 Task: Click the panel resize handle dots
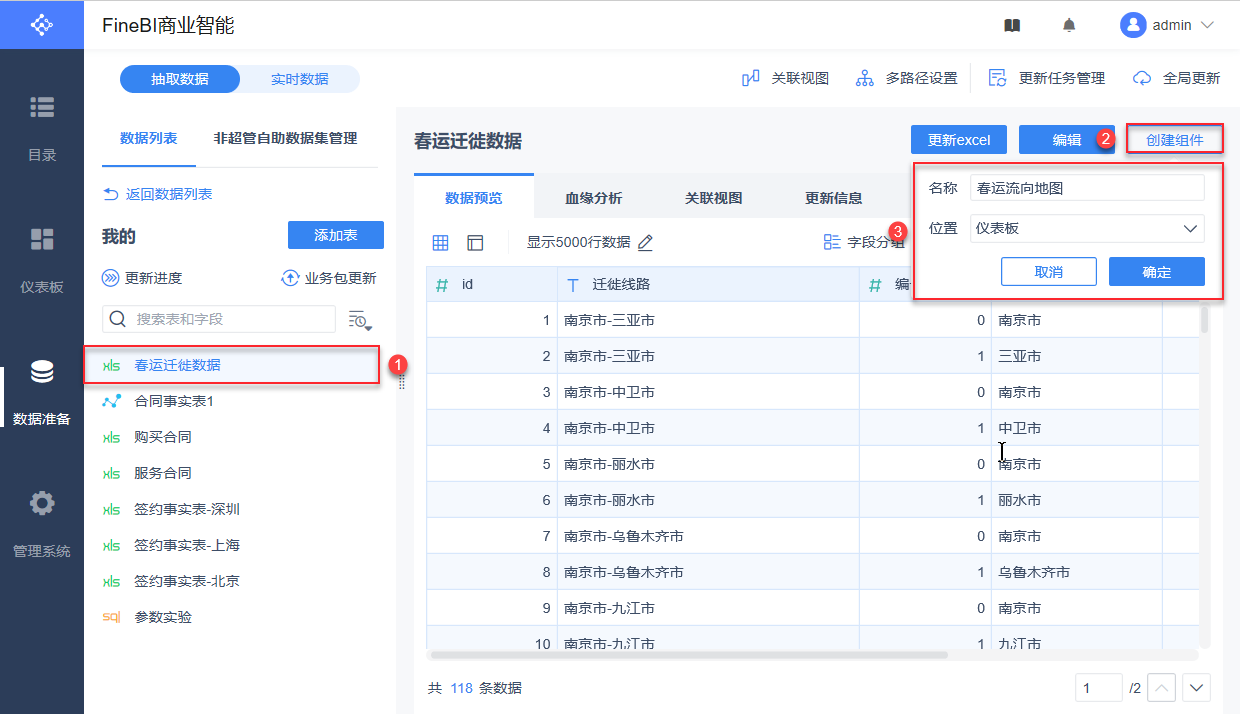tap(401, 383)
